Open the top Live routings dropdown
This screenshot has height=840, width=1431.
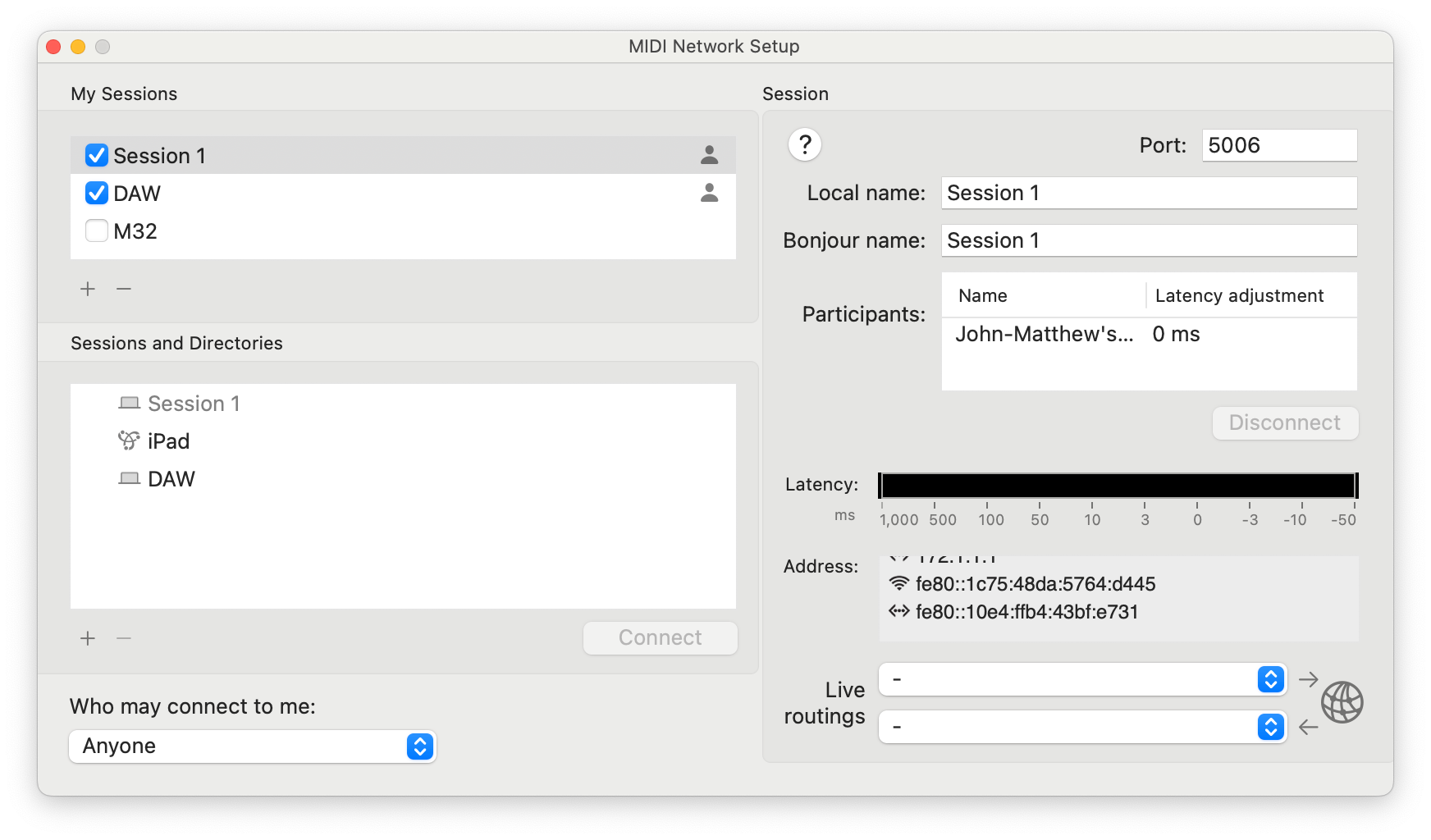click(x=1082, y=679)
